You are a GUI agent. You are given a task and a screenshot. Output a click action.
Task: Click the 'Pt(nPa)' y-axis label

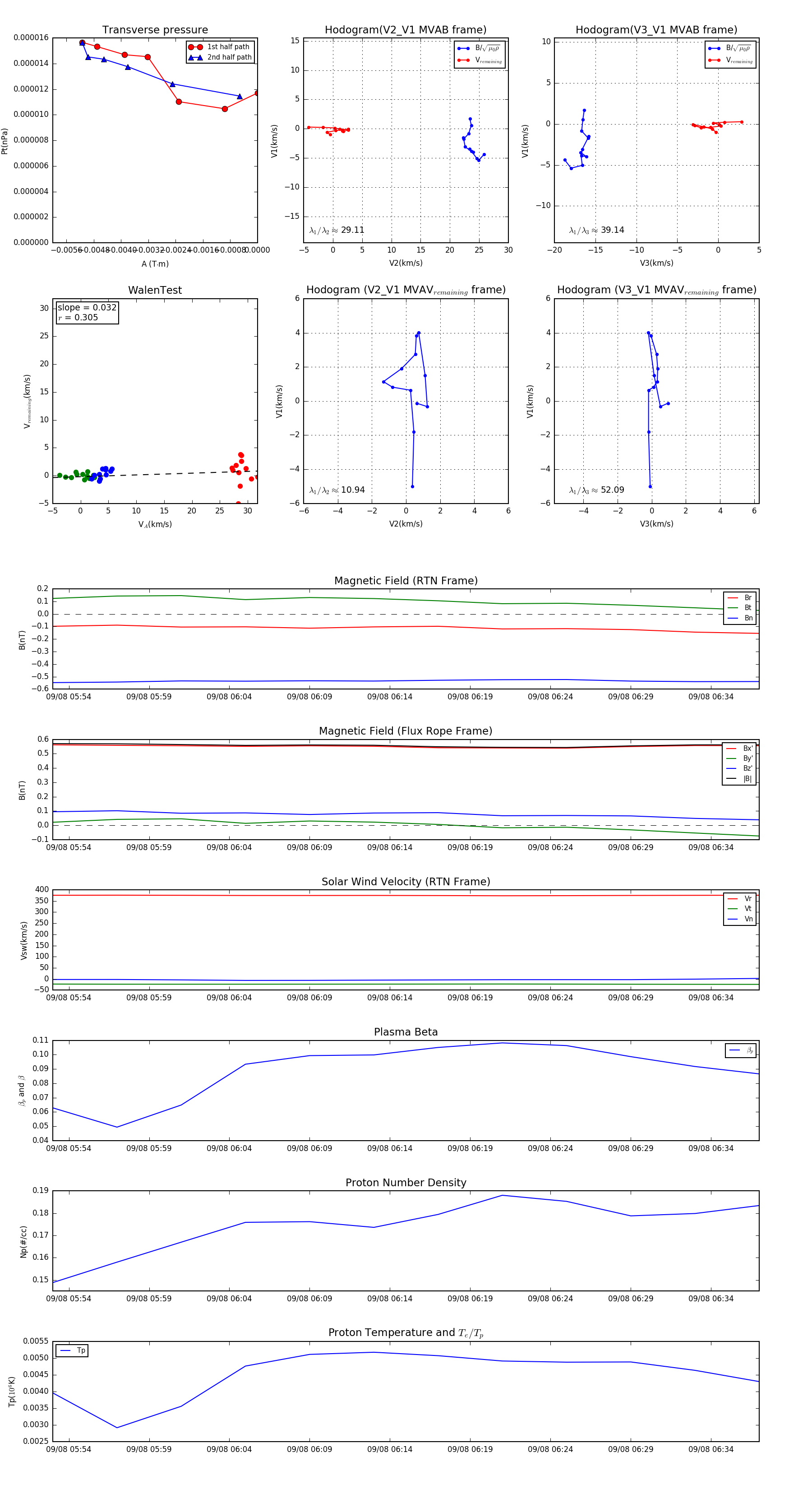tap(5, 141)
